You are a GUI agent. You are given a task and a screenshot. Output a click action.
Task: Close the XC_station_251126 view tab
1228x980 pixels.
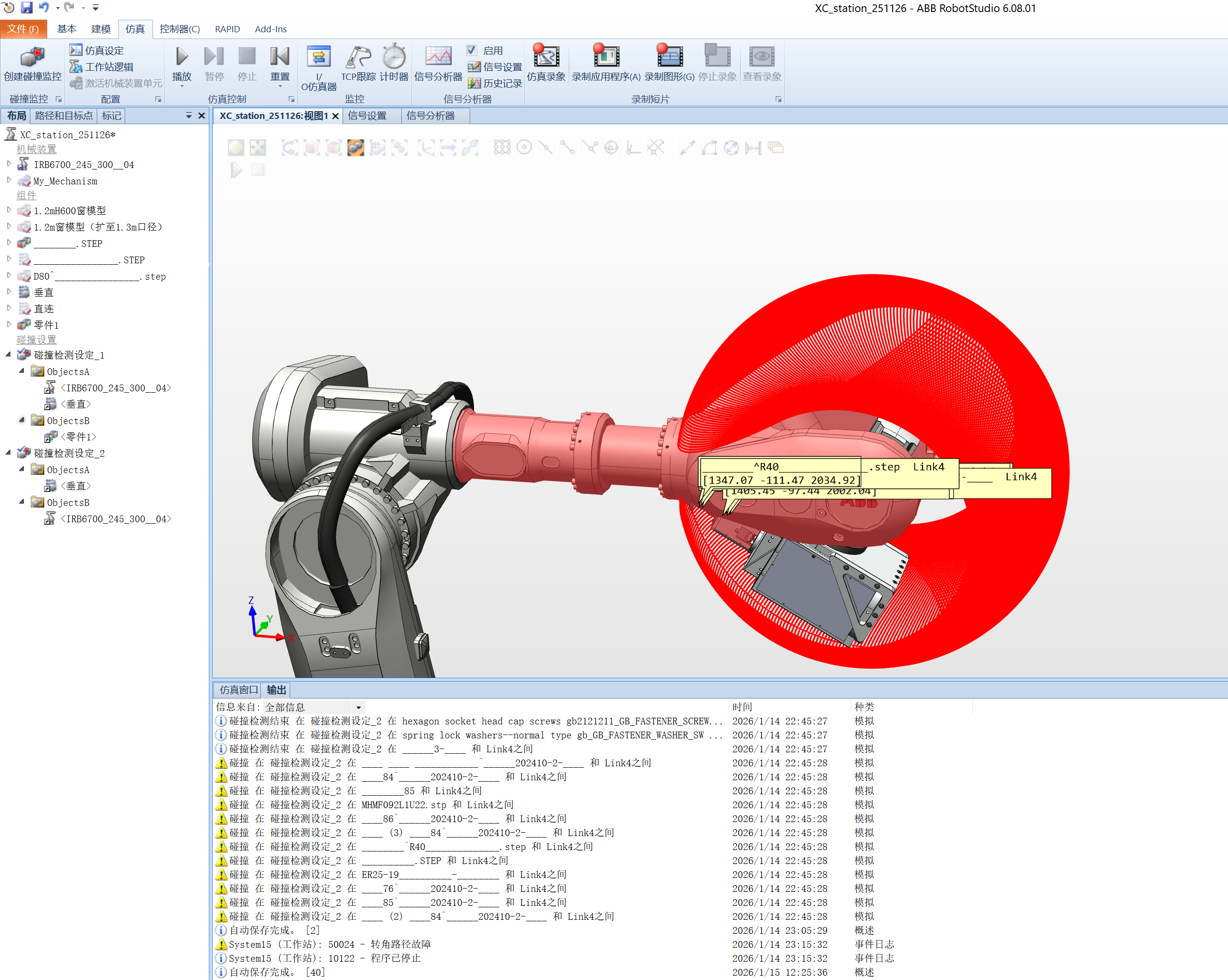pos(335,116)
